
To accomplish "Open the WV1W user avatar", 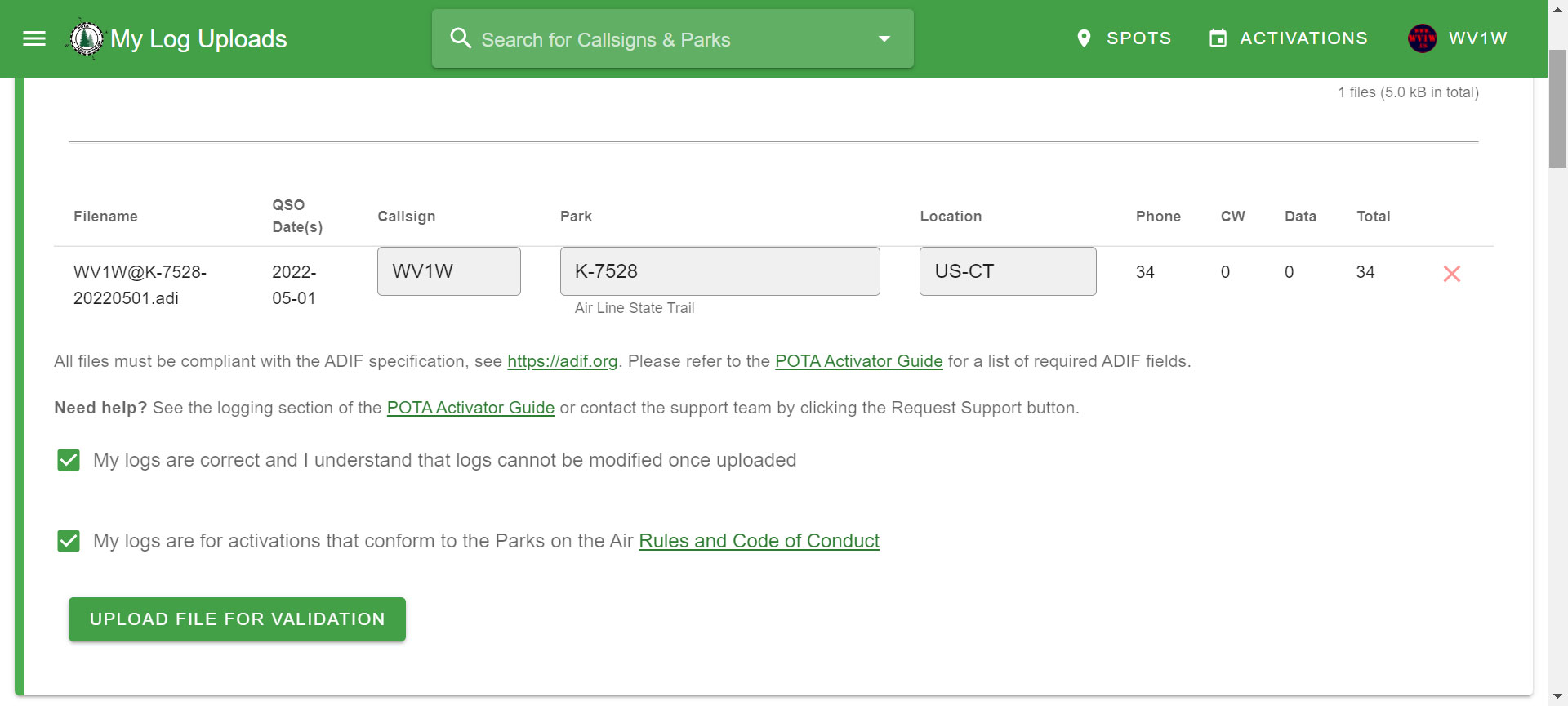I will tap(1422, 38).
